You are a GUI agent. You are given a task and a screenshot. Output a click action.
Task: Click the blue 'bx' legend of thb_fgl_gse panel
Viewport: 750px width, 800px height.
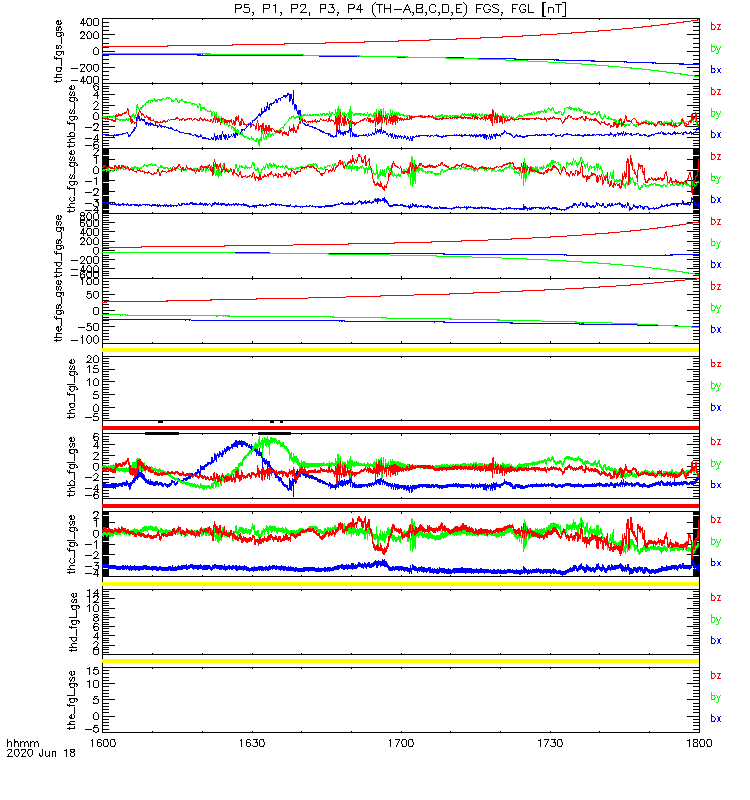click(x=716, y=485)
